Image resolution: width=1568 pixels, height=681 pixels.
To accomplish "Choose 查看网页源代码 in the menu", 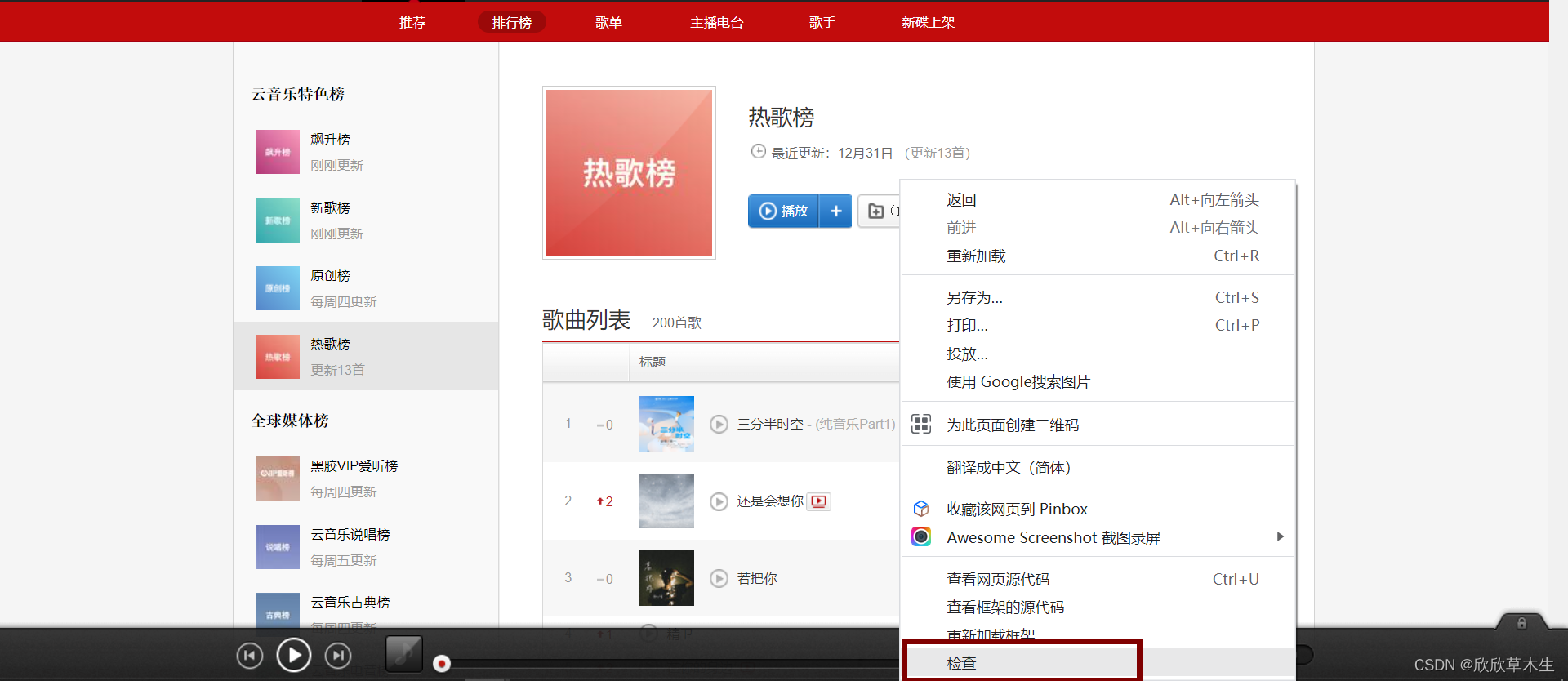I will coord(1098,579).
